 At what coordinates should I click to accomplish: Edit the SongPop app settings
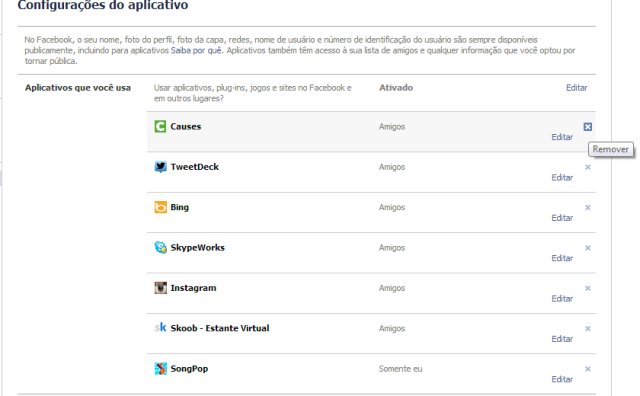[562, 380]
